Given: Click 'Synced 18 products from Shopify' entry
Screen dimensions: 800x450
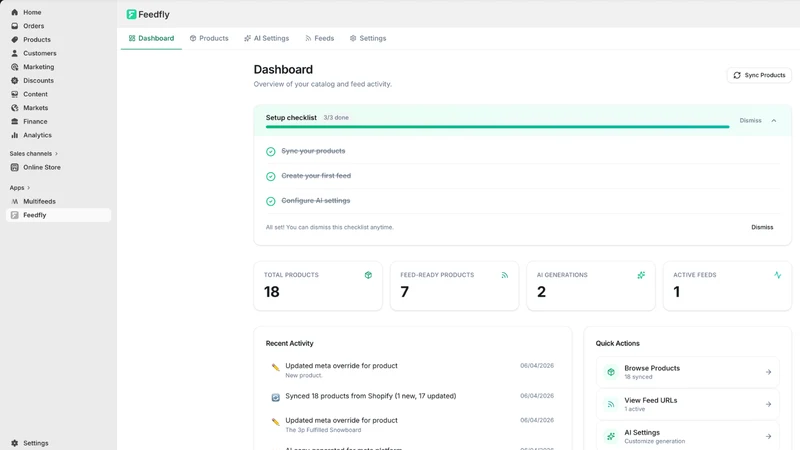Looking at the screenshot, I should [x=370, y=396].
